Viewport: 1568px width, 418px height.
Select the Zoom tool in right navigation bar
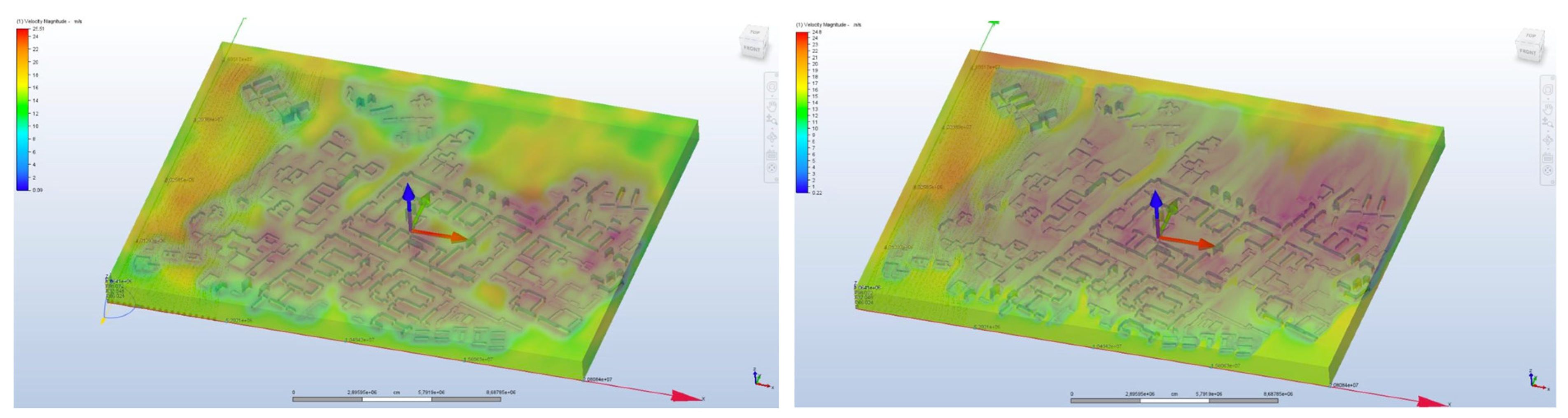pyautogui.click(x=1549, y=123)
